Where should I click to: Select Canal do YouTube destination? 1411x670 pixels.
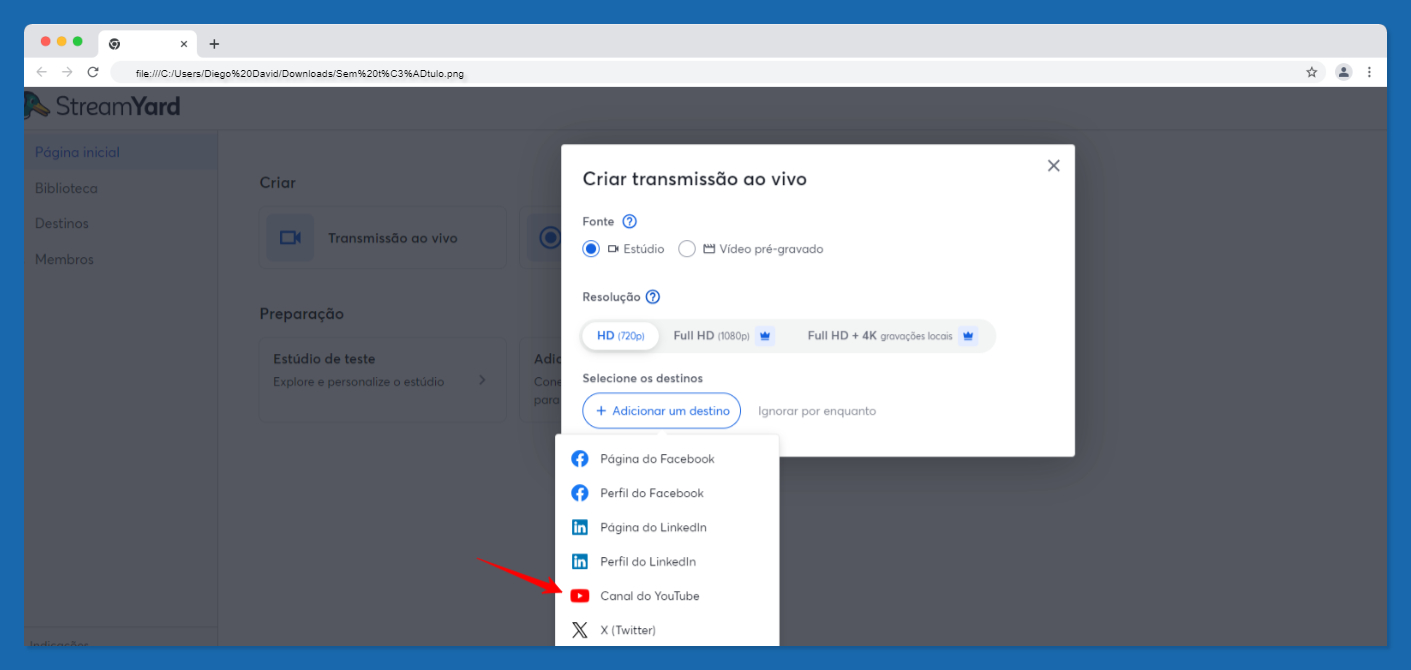(x=667, y=596)
